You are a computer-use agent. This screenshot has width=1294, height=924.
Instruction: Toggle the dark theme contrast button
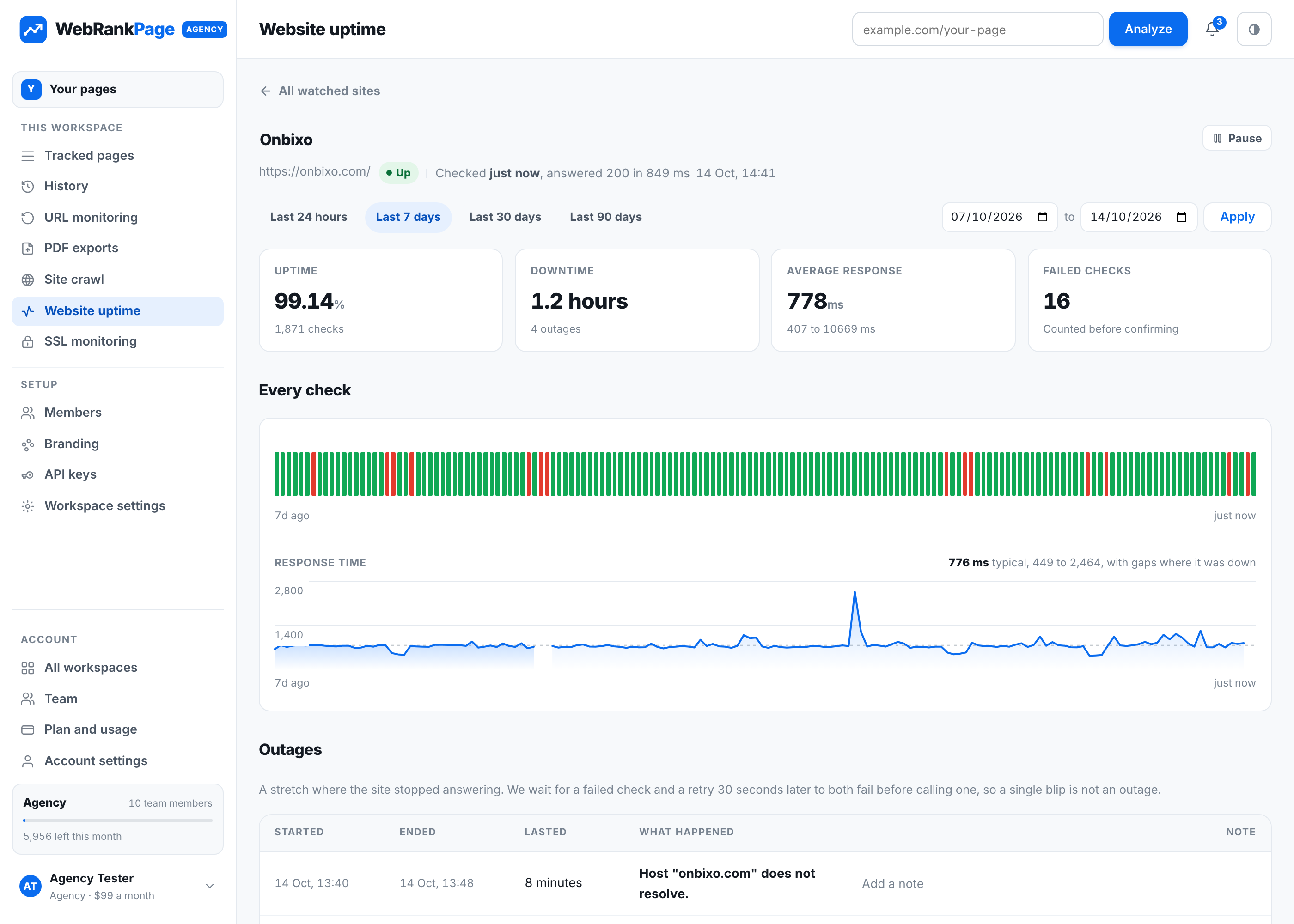(x=1254, y=29)
